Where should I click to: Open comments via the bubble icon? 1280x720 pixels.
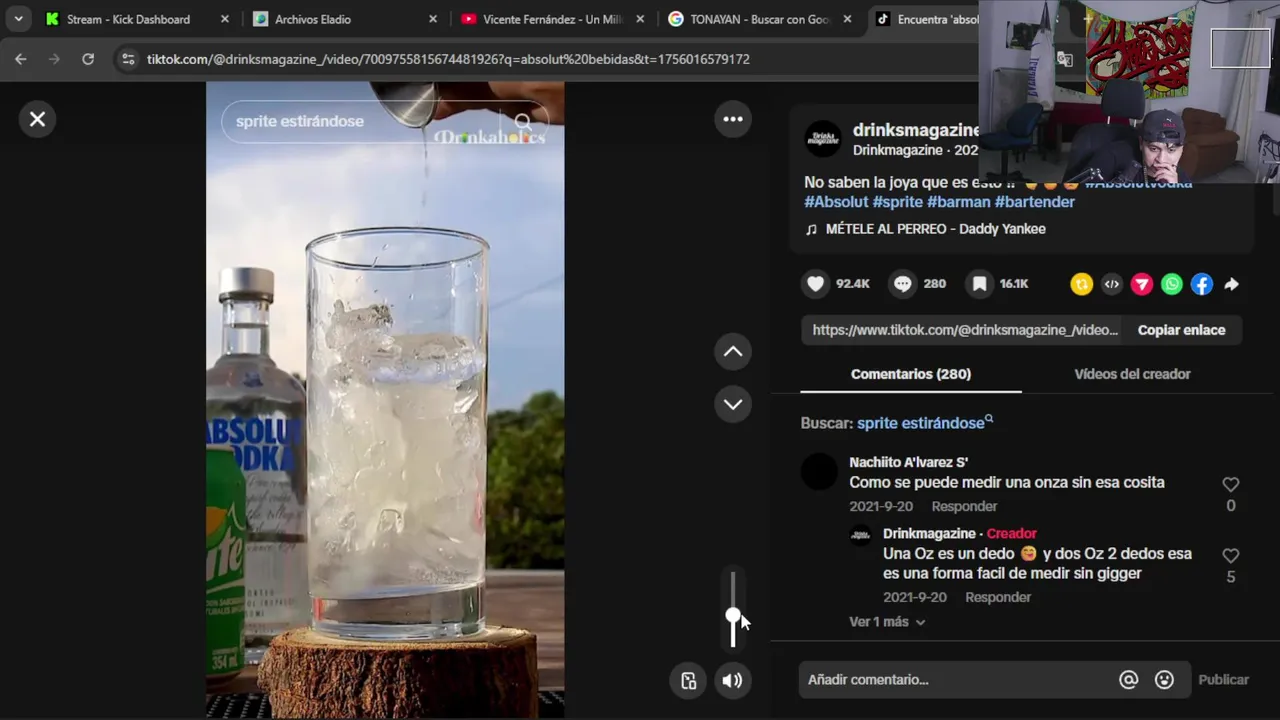903,284
